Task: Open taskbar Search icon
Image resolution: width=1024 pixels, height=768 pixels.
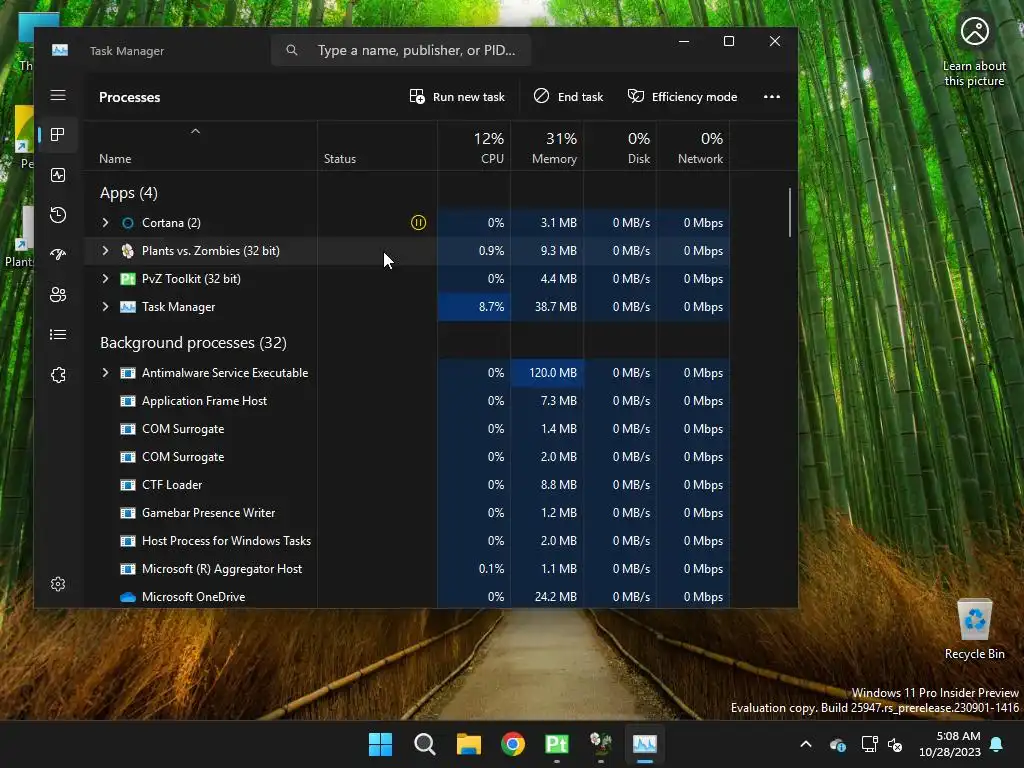Action: coord(425,744)
